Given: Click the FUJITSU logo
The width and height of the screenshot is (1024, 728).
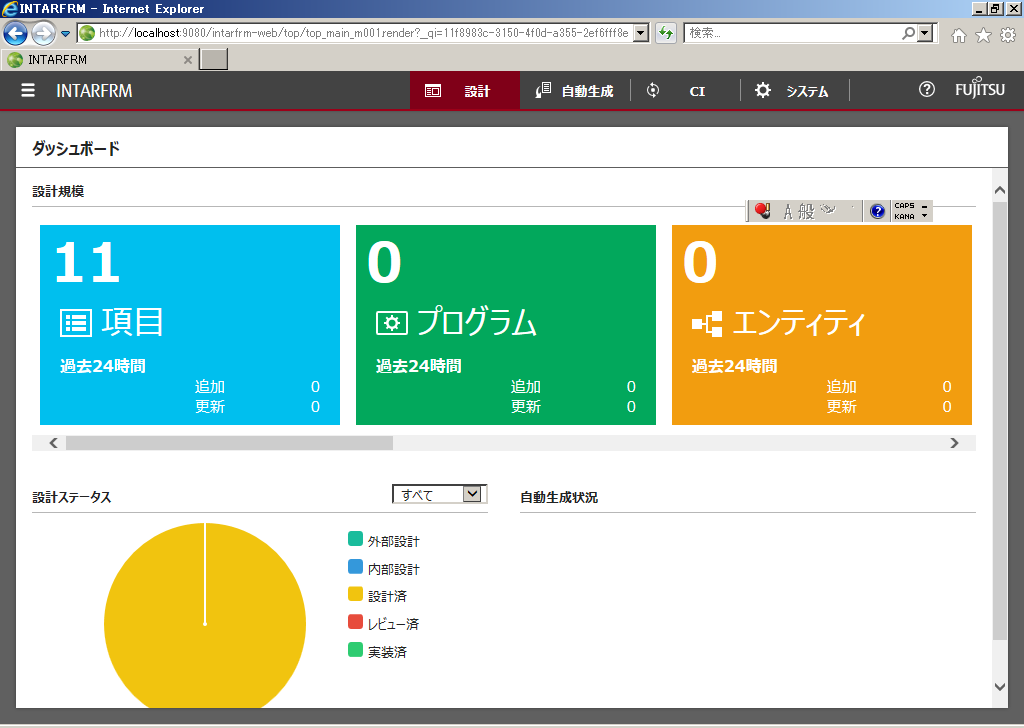Looking at the screenshot, I should click(980, 90).
